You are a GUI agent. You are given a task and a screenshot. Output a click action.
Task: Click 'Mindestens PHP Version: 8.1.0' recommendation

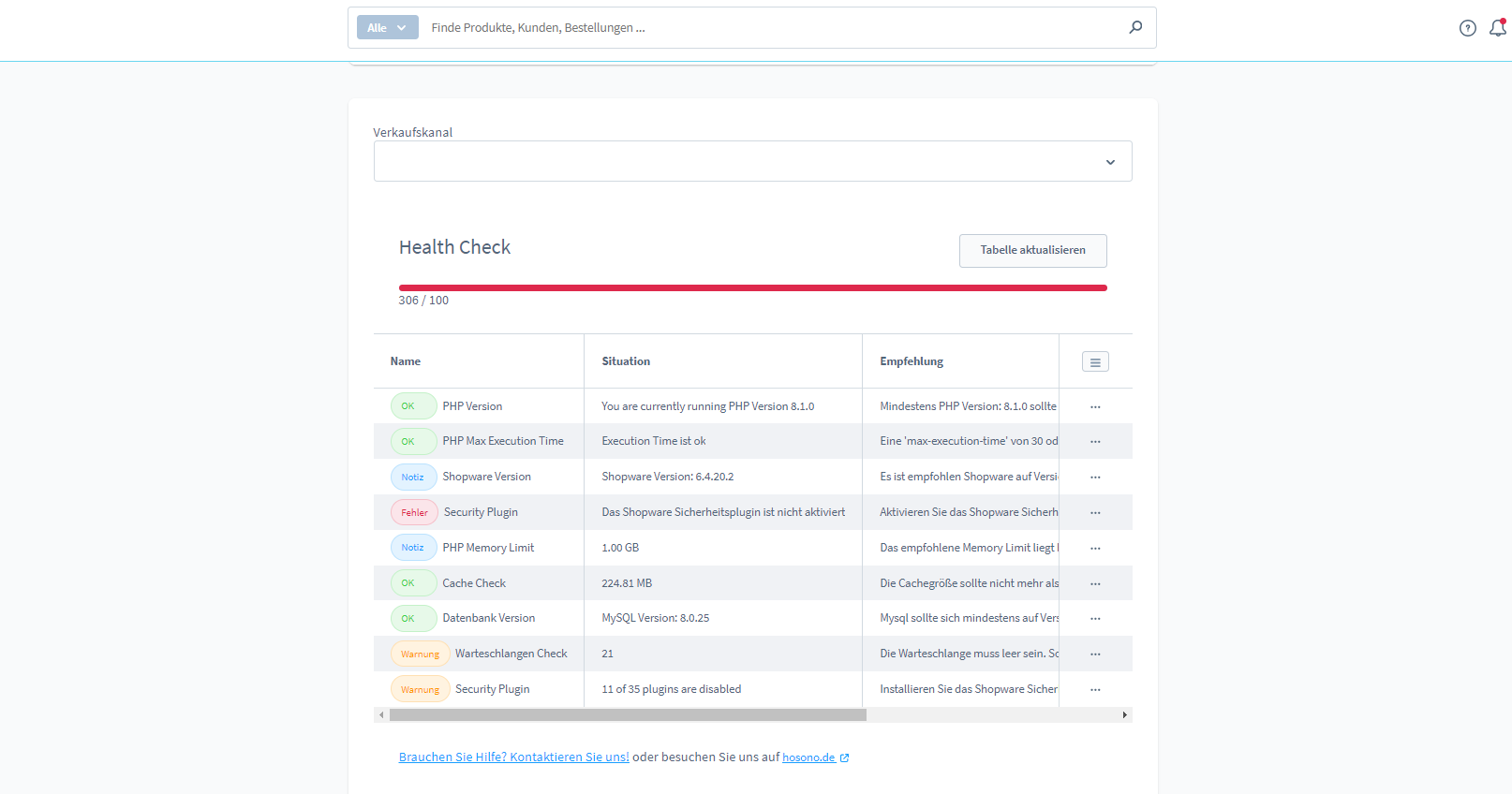[x=969, y=406]
